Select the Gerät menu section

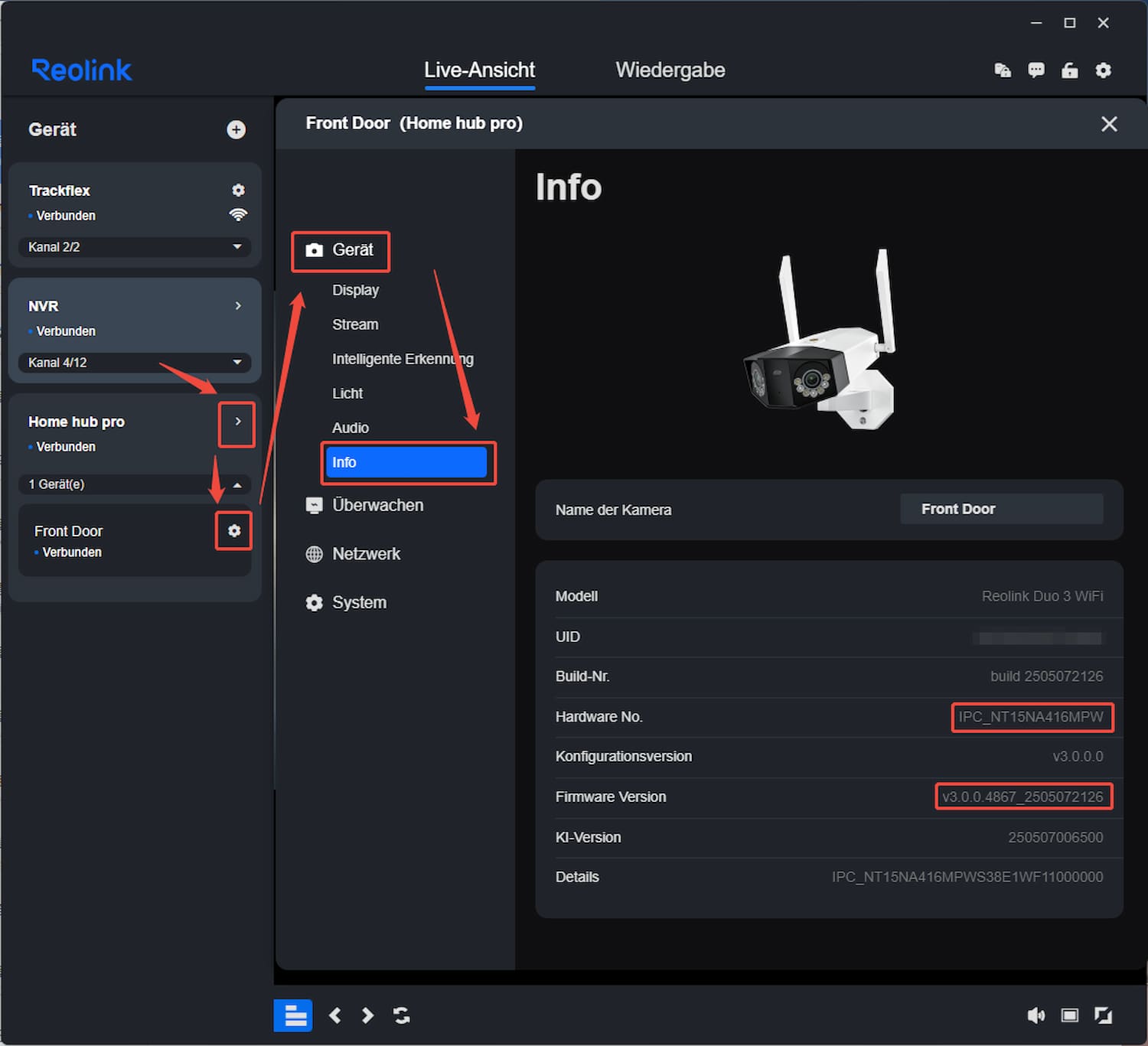click(x=341, y=250)
